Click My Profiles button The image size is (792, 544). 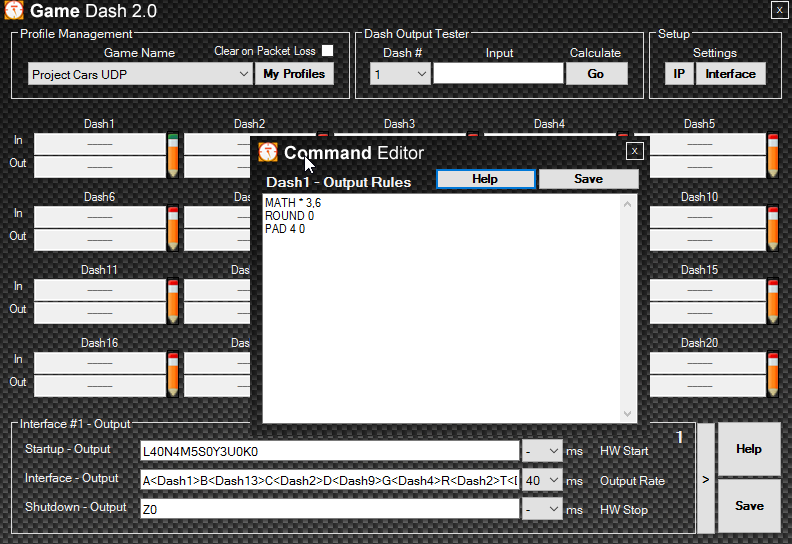tap(294, 74)
